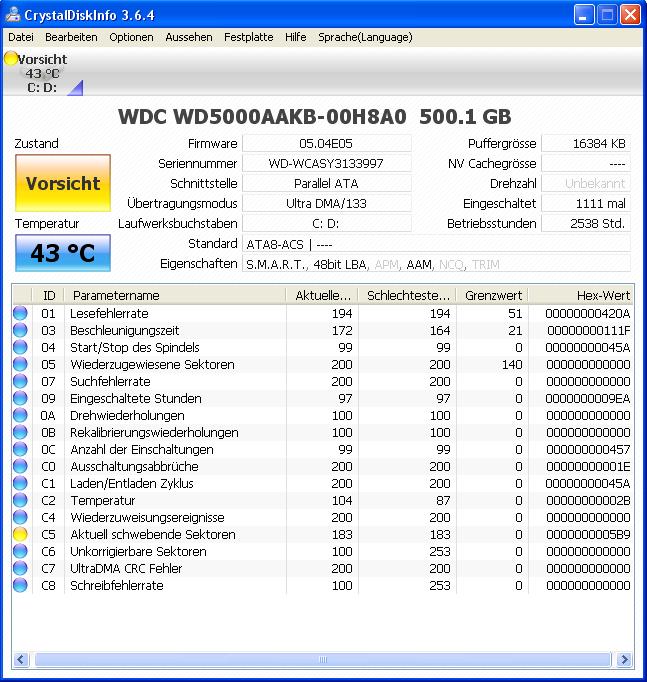Click the Schlechteste... column header
Viewport: 647px width, 682px height.
click(407, 295)
